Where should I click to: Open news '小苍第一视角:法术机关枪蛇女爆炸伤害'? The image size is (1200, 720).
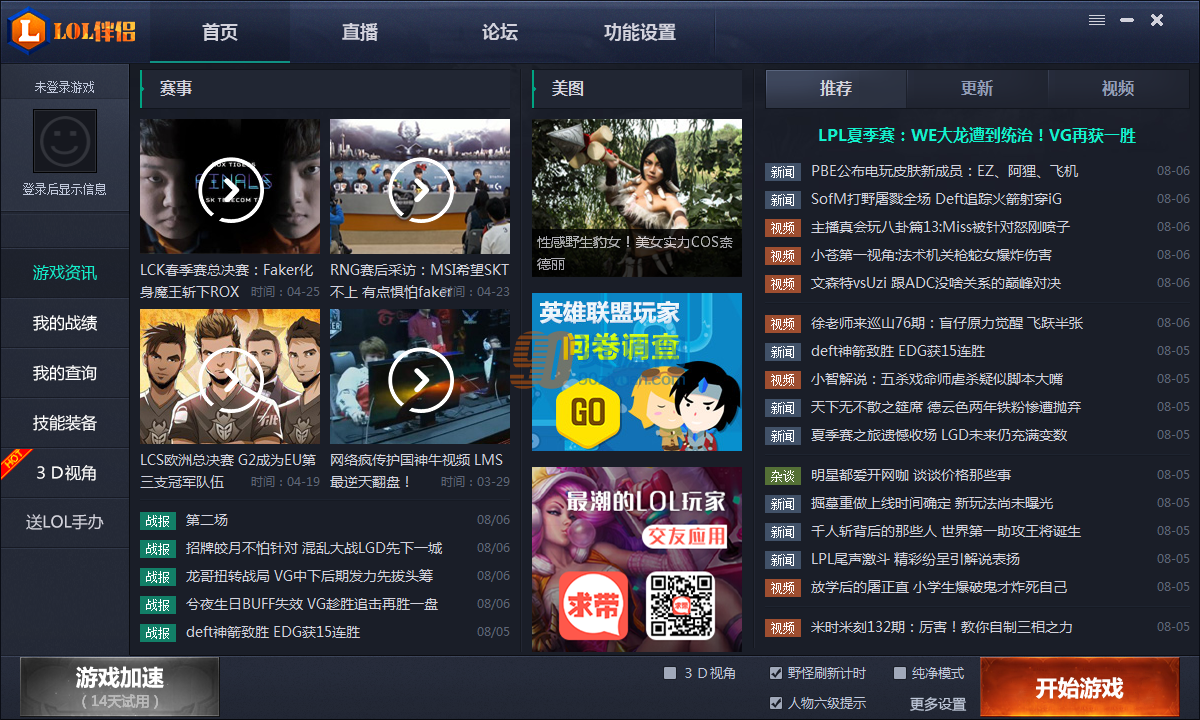931,256
